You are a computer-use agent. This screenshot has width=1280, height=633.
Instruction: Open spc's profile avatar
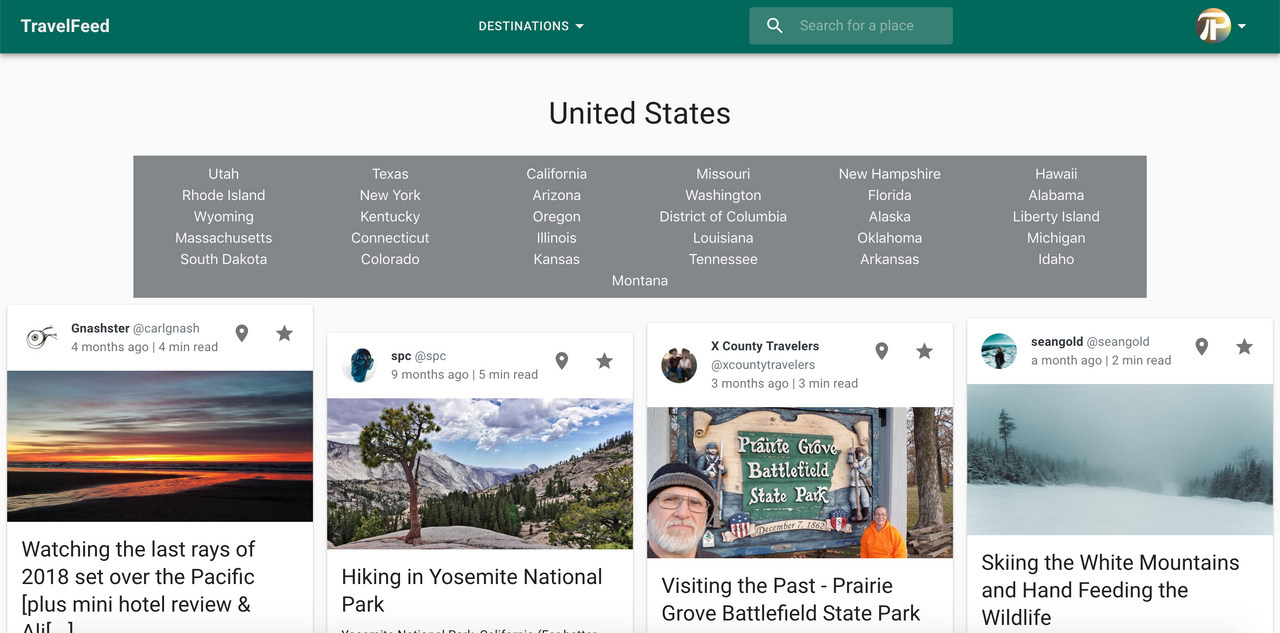point(359,365)
